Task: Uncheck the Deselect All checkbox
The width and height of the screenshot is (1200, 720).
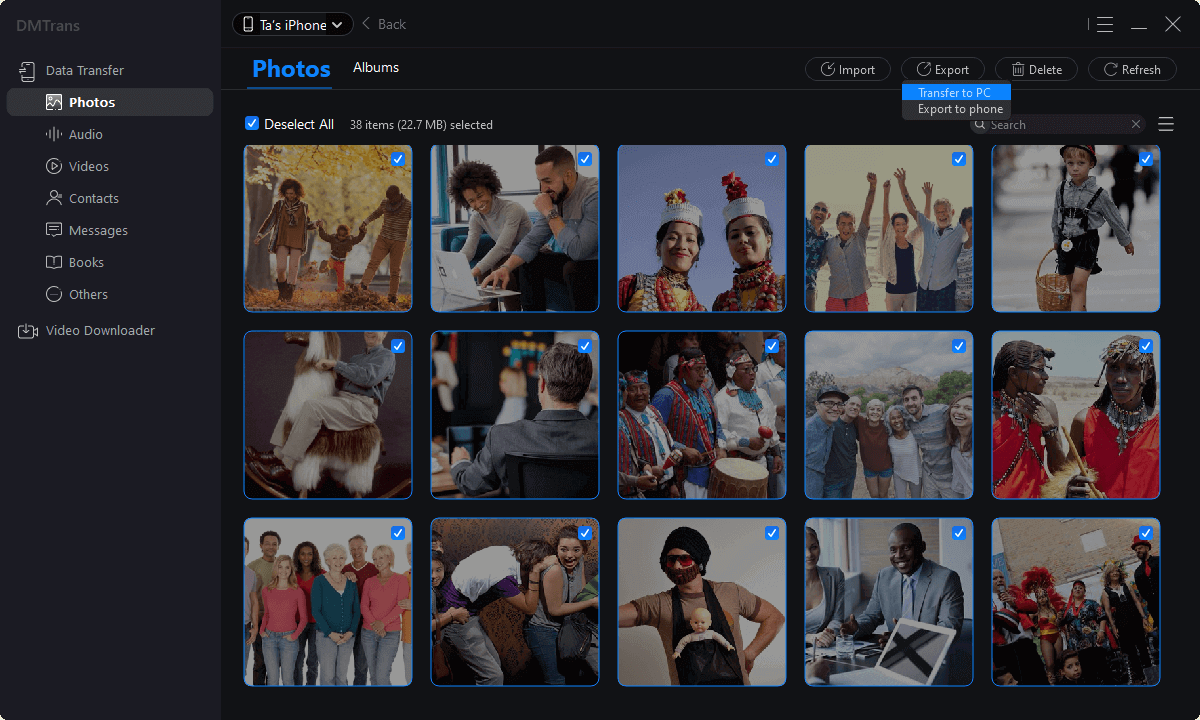Action: tap(252, 123)
